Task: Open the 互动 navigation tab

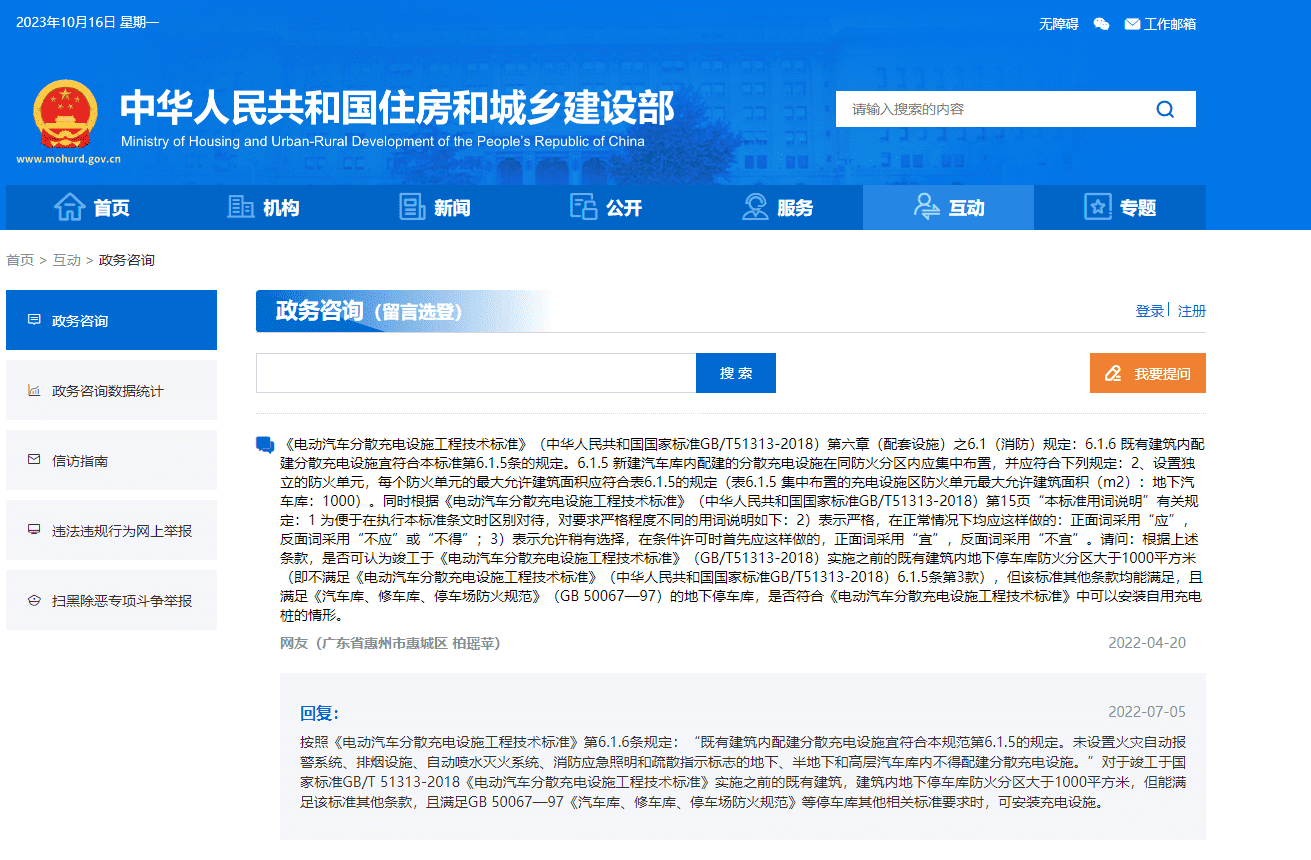Action: point(948,207)
